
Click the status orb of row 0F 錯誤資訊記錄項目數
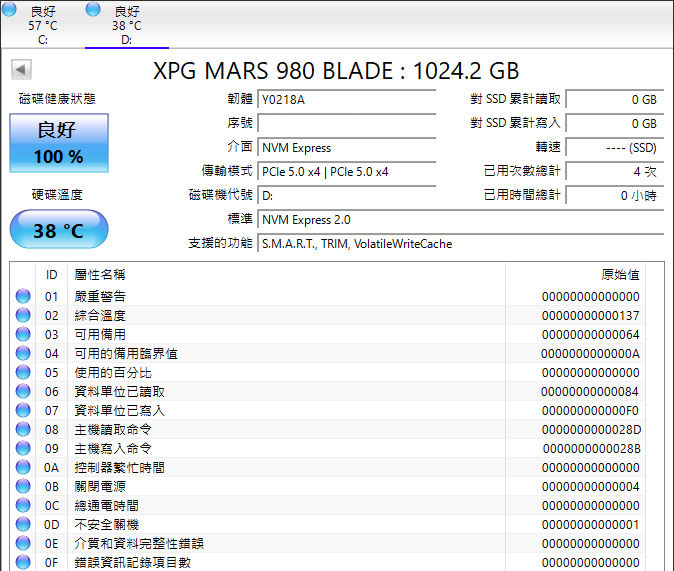(x=23, y=562)
